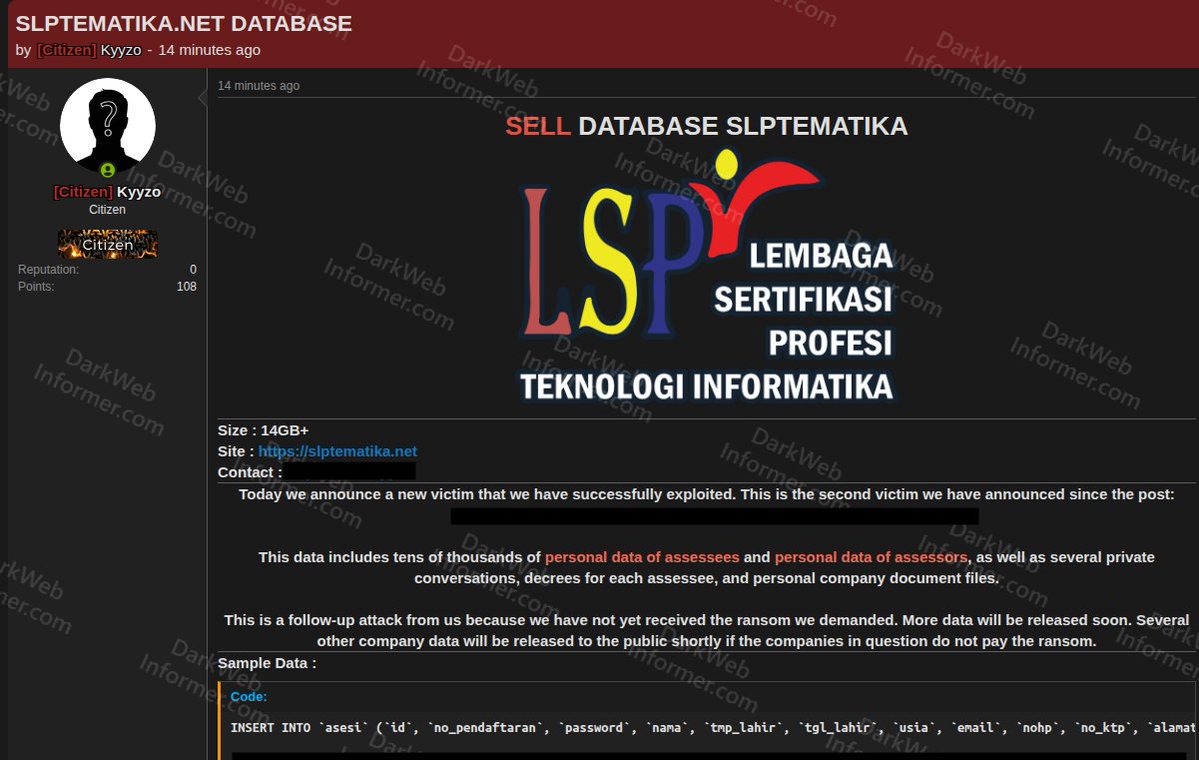Click the post's '14 minutes ago' timestamp
1199x760 pixels.
258,86
